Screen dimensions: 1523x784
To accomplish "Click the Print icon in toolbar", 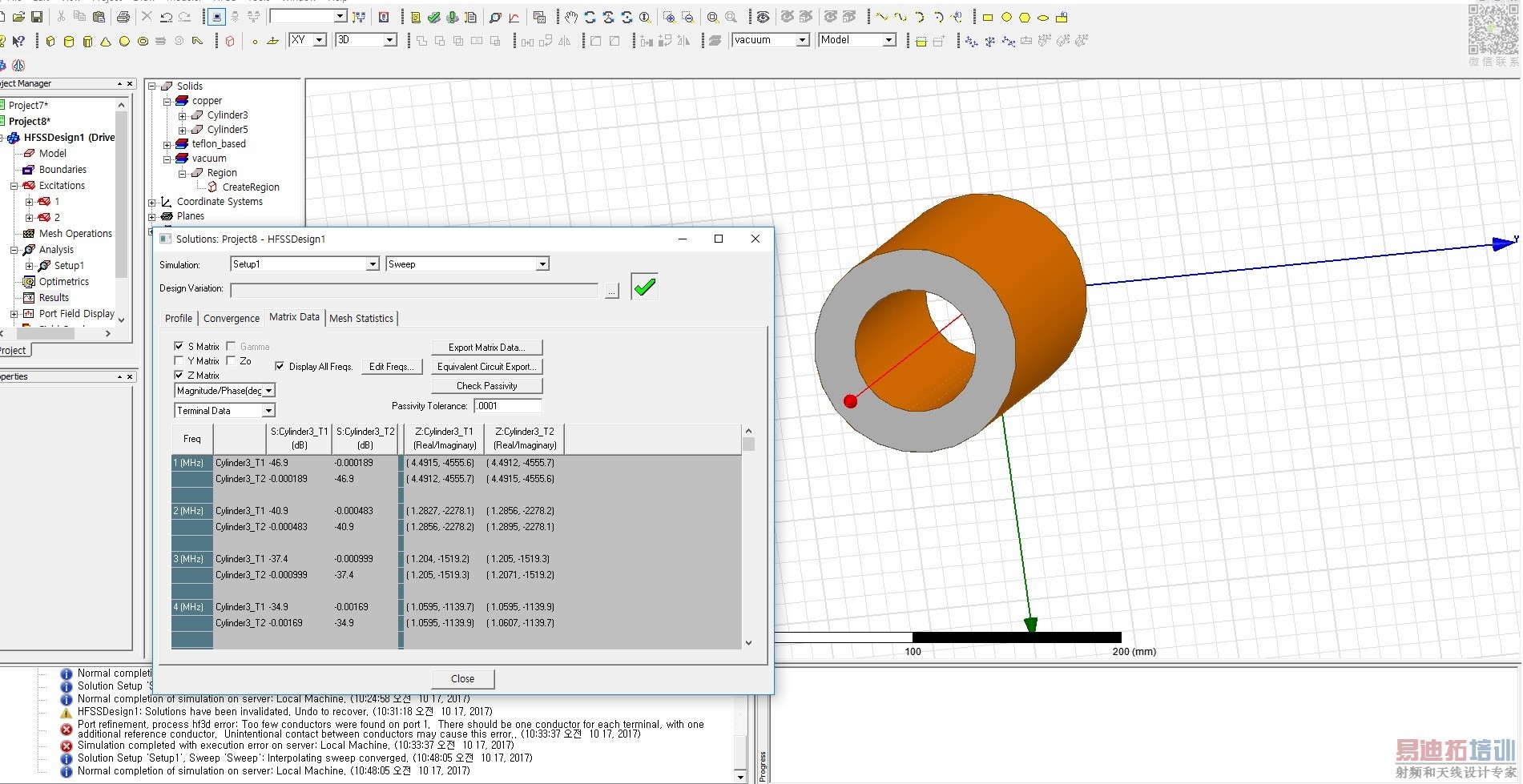I will (x=123, y=17).
